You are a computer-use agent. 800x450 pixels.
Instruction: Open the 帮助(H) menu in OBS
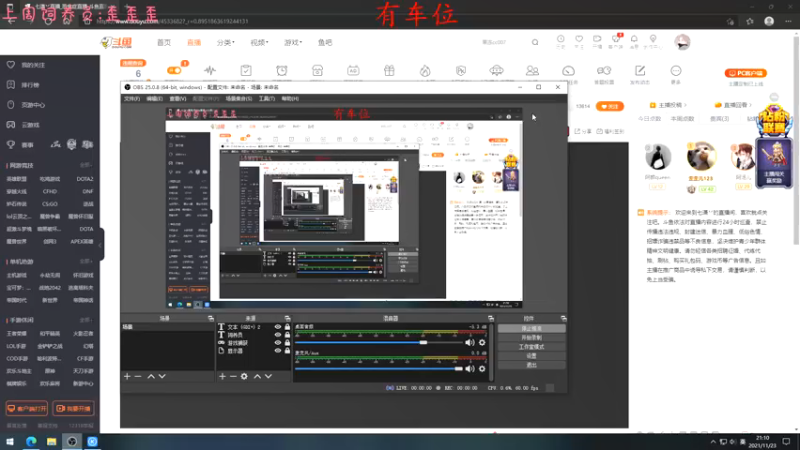click(290, 98)
